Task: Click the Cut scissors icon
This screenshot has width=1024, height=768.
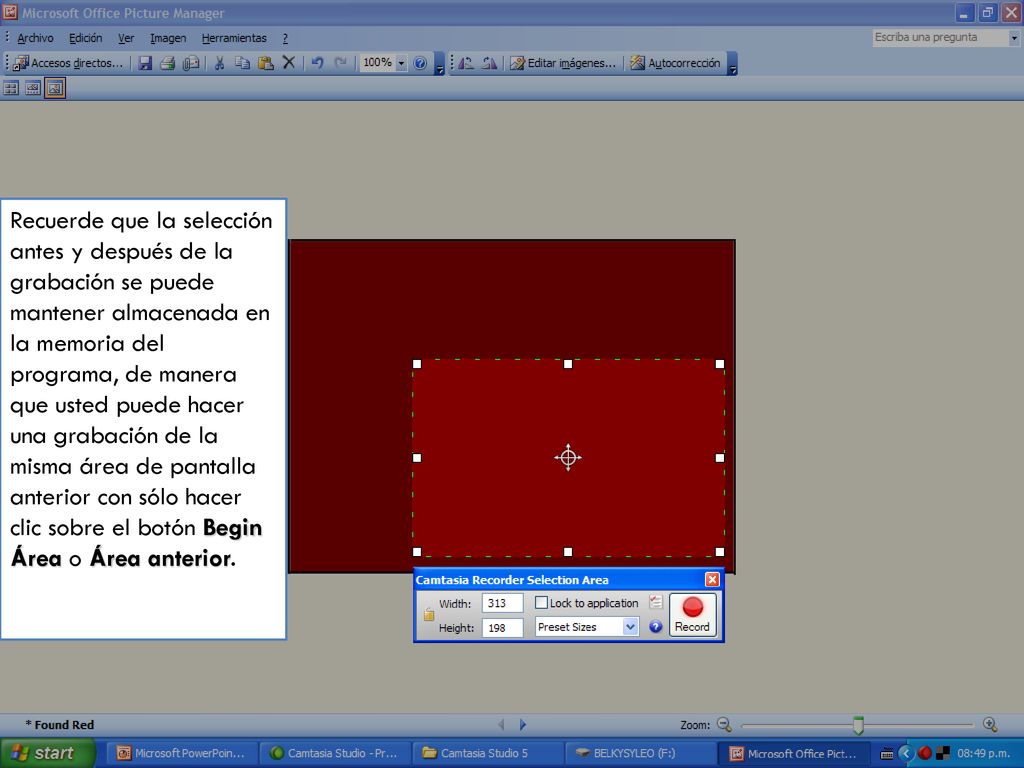Action: tap(219, 63)
